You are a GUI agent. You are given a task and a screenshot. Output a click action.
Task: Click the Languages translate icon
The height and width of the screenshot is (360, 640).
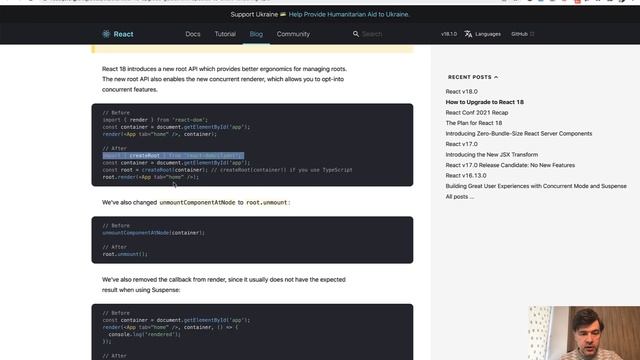point(468,34)
